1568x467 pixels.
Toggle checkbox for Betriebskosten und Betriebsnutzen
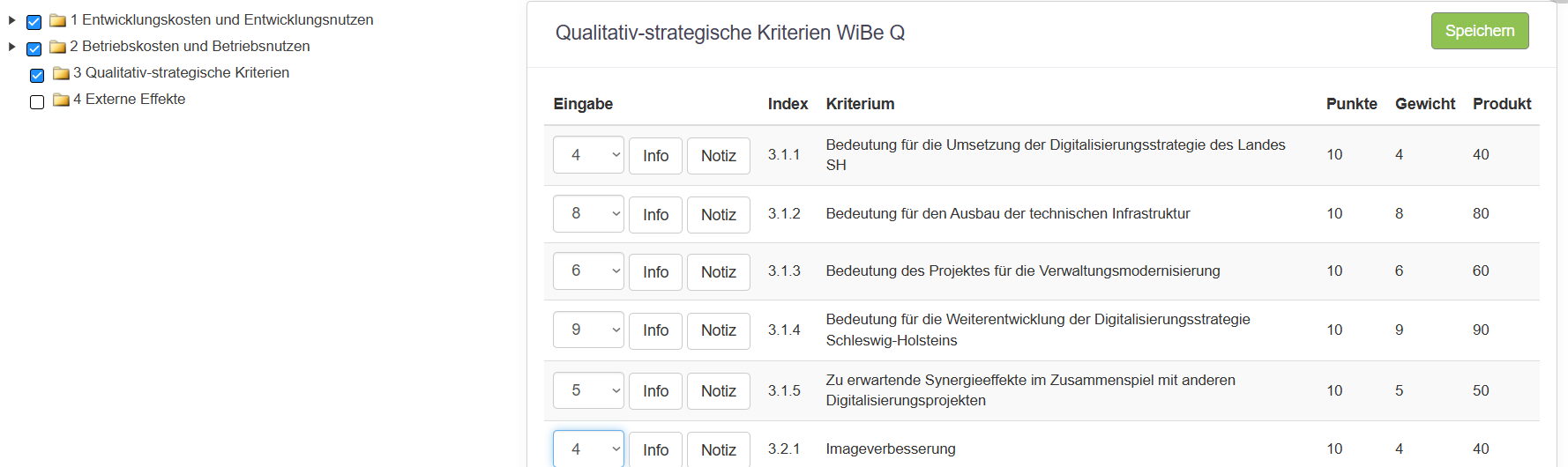pos(34,48)
